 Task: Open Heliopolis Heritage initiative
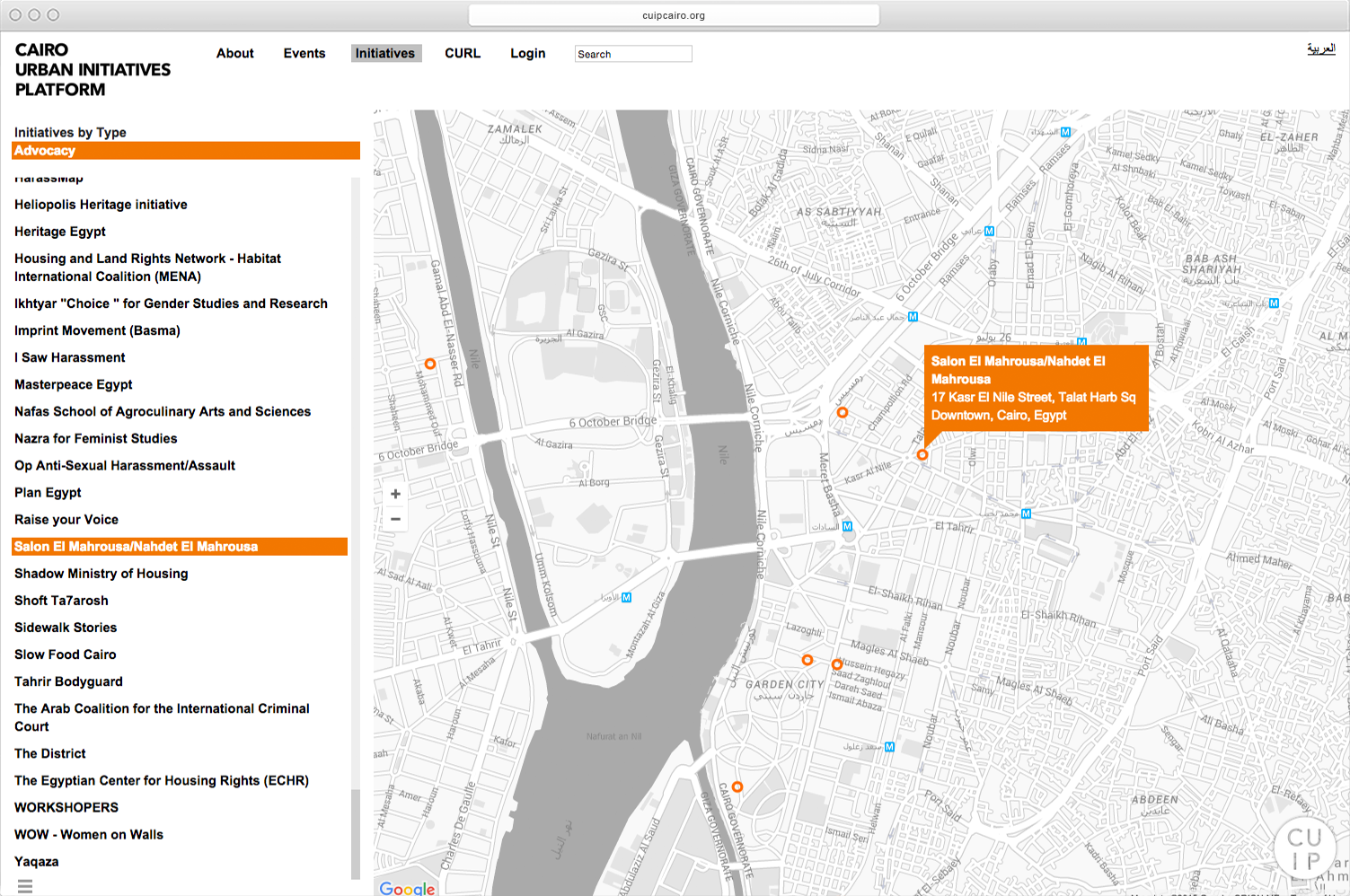pyautogui.click(x=101, y=205)
